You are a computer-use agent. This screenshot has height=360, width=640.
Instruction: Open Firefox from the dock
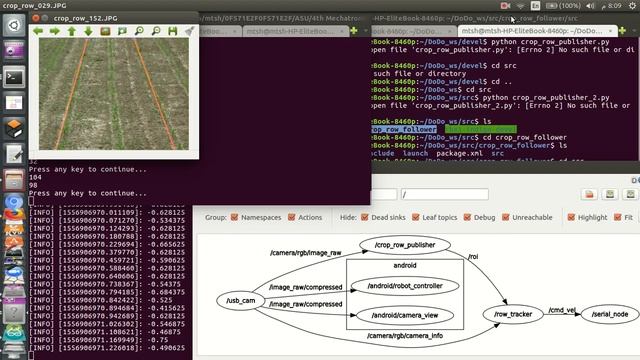pos(14,214)
